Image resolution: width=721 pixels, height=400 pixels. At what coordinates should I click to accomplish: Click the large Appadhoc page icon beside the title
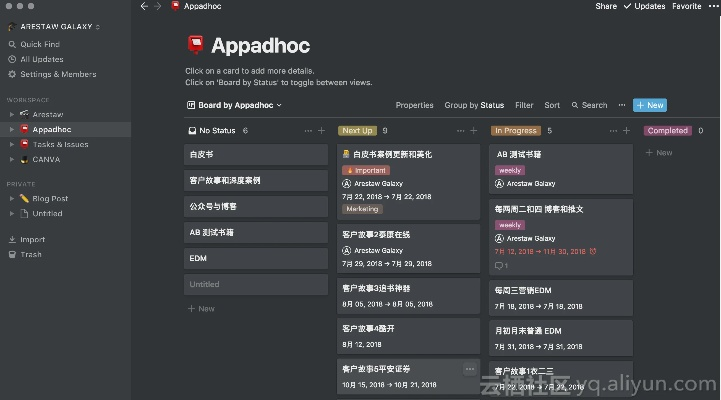click(196, 45)
